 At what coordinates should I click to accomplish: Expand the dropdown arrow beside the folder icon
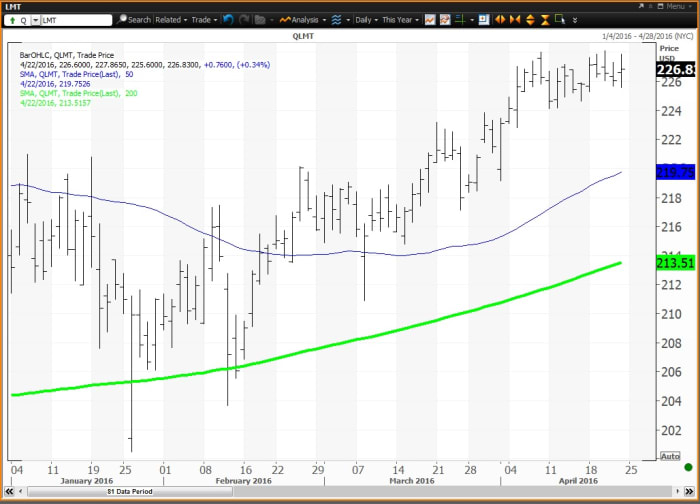point(271,20)
